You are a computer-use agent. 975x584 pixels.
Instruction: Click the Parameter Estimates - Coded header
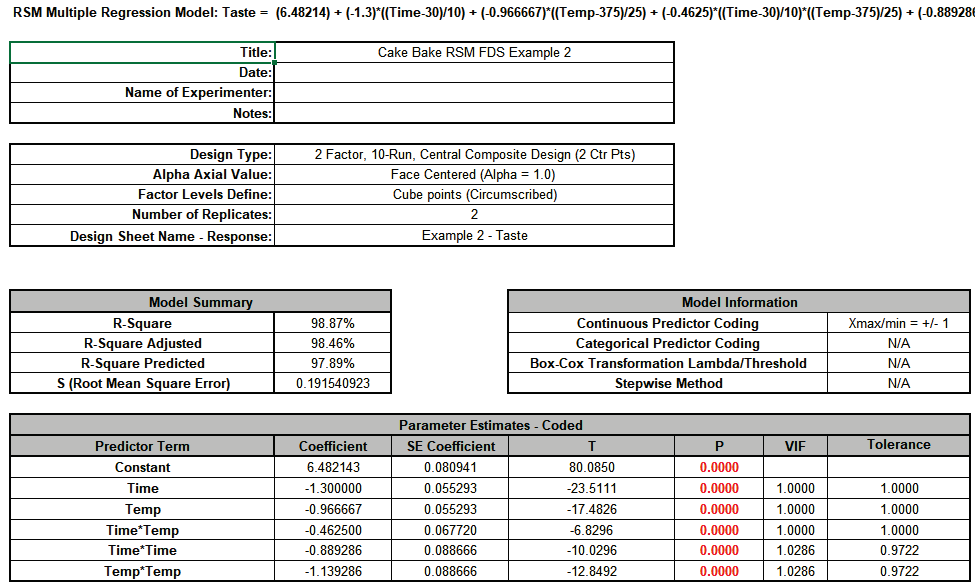pyautogui.click(x=488, y=425)
